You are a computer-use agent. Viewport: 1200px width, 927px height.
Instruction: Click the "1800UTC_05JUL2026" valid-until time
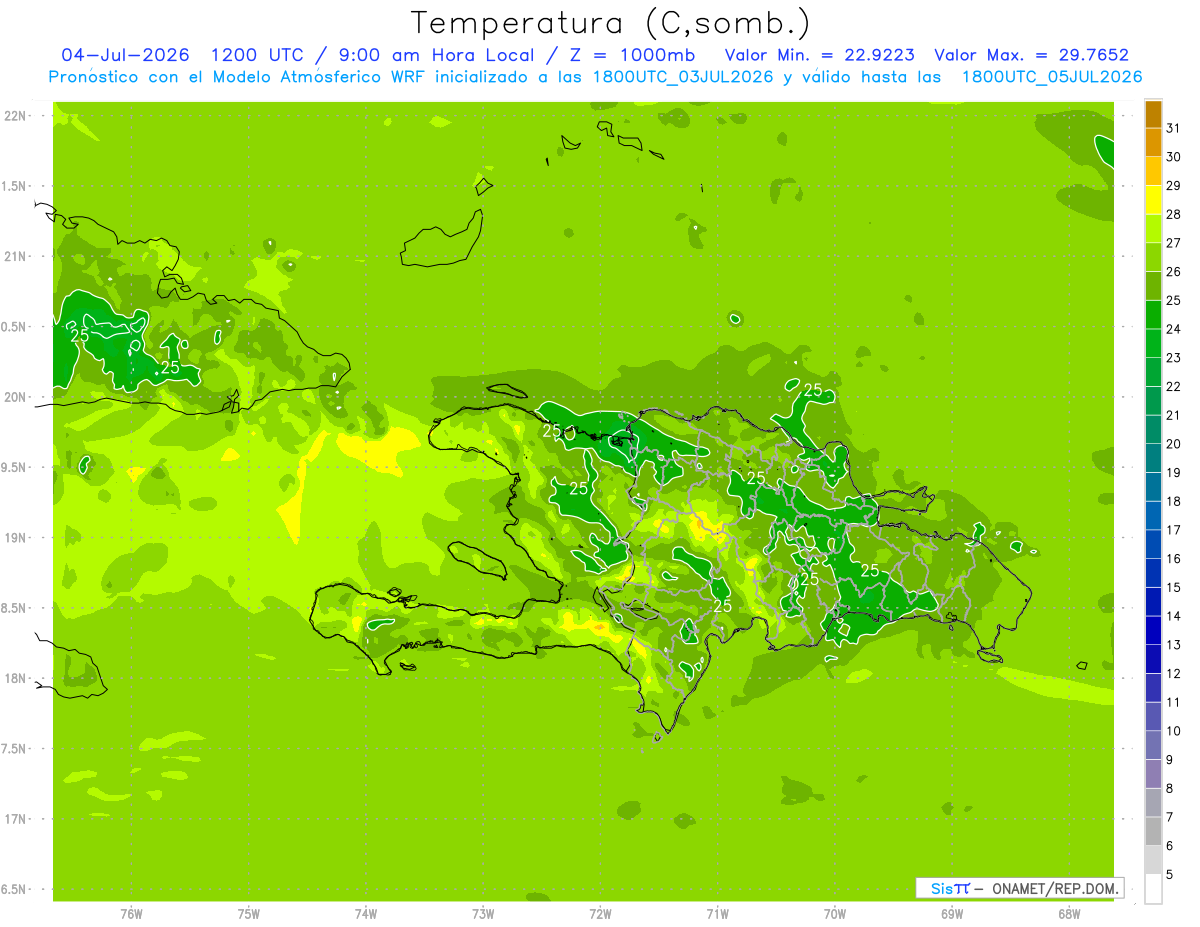1051,77
